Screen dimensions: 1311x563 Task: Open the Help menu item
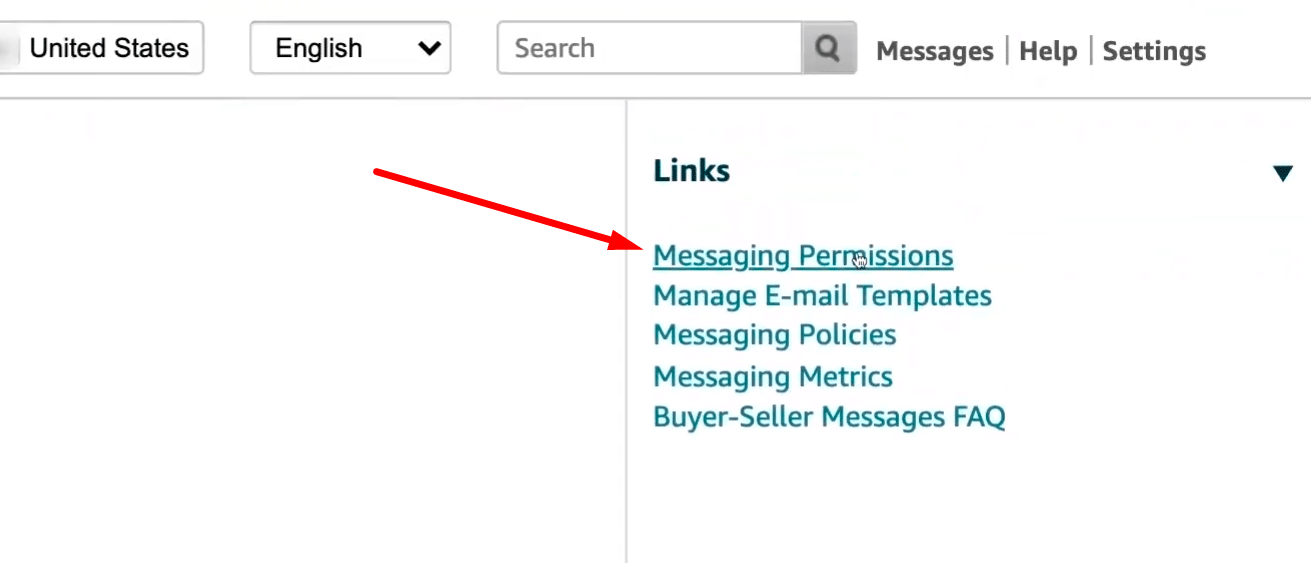(x=1047, y=51)
